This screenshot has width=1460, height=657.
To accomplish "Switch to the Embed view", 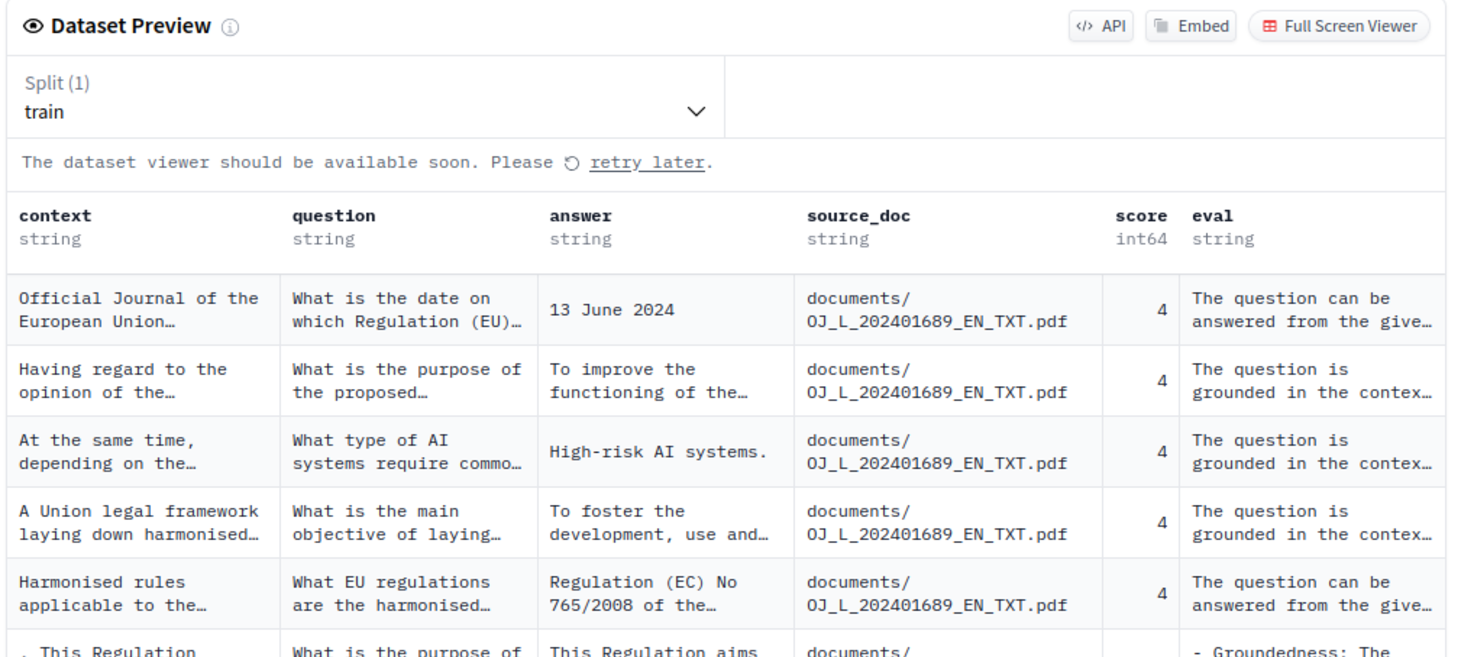I will coord(1190,26).
